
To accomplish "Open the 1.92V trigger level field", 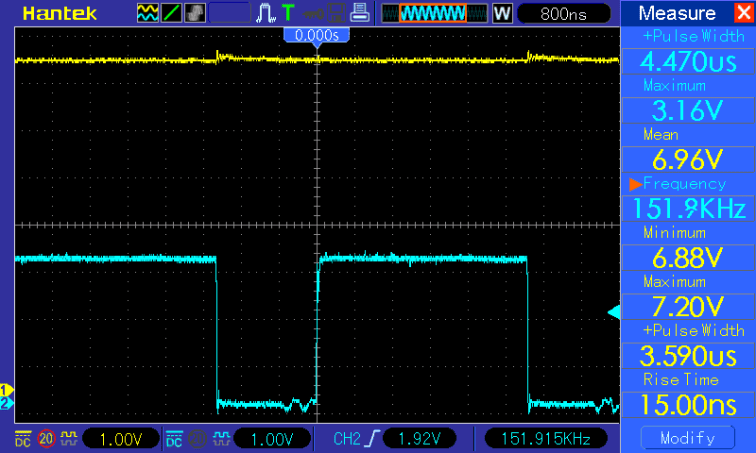I will coord(418,438).
